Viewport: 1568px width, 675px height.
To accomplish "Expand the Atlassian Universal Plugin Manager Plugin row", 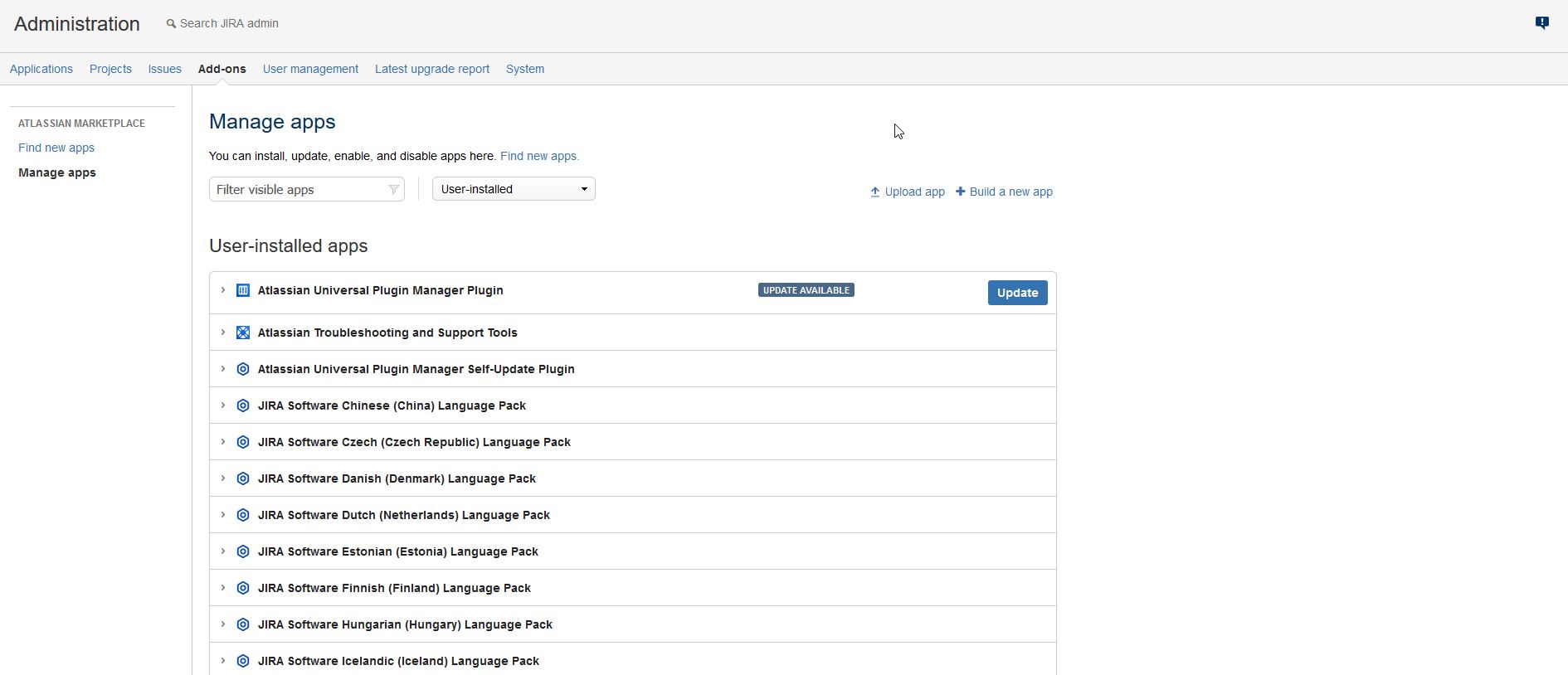I will (223, 290).
